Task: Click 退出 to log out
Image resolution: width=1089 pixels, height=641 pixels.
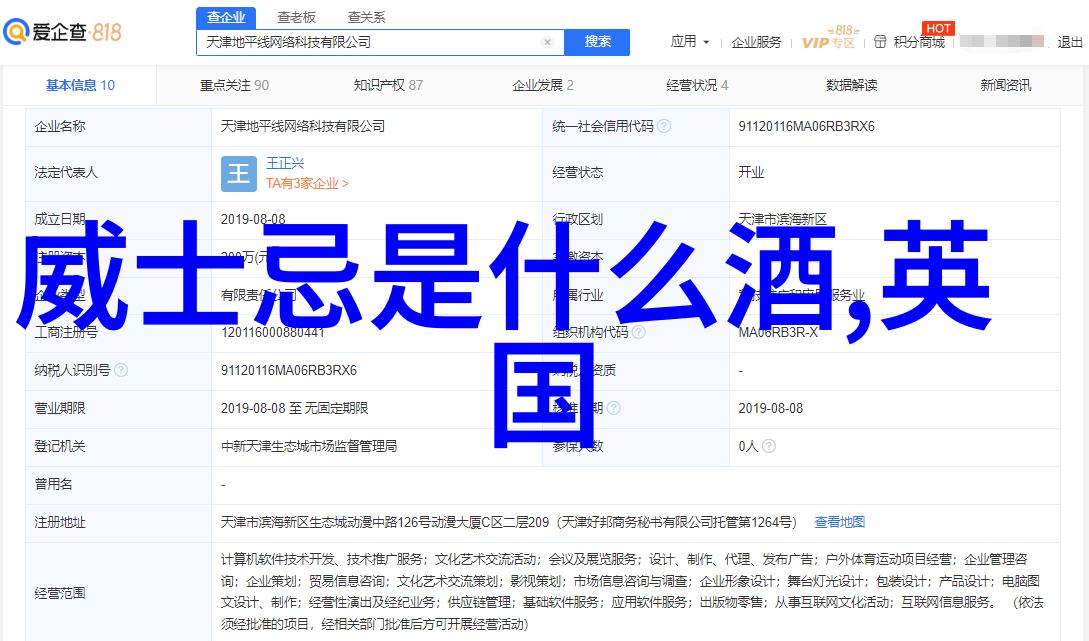Action: (1070, 42)
